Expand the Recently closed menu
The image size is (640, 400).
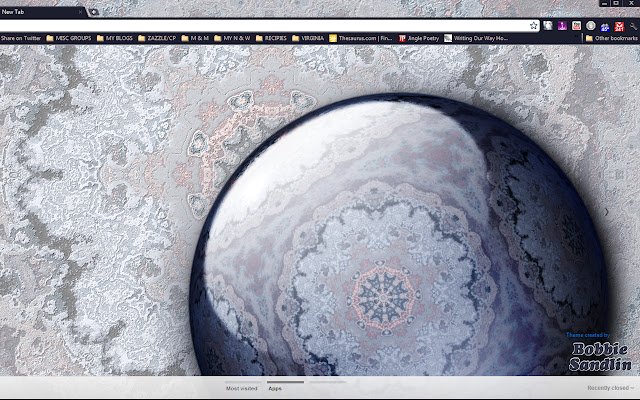click(x=611, y=388)
